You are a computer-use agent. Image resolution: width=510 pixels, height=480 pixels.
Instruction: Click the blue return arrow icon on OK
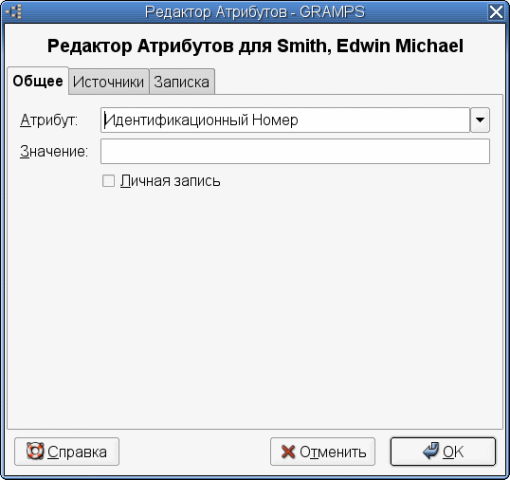[431, 451]
